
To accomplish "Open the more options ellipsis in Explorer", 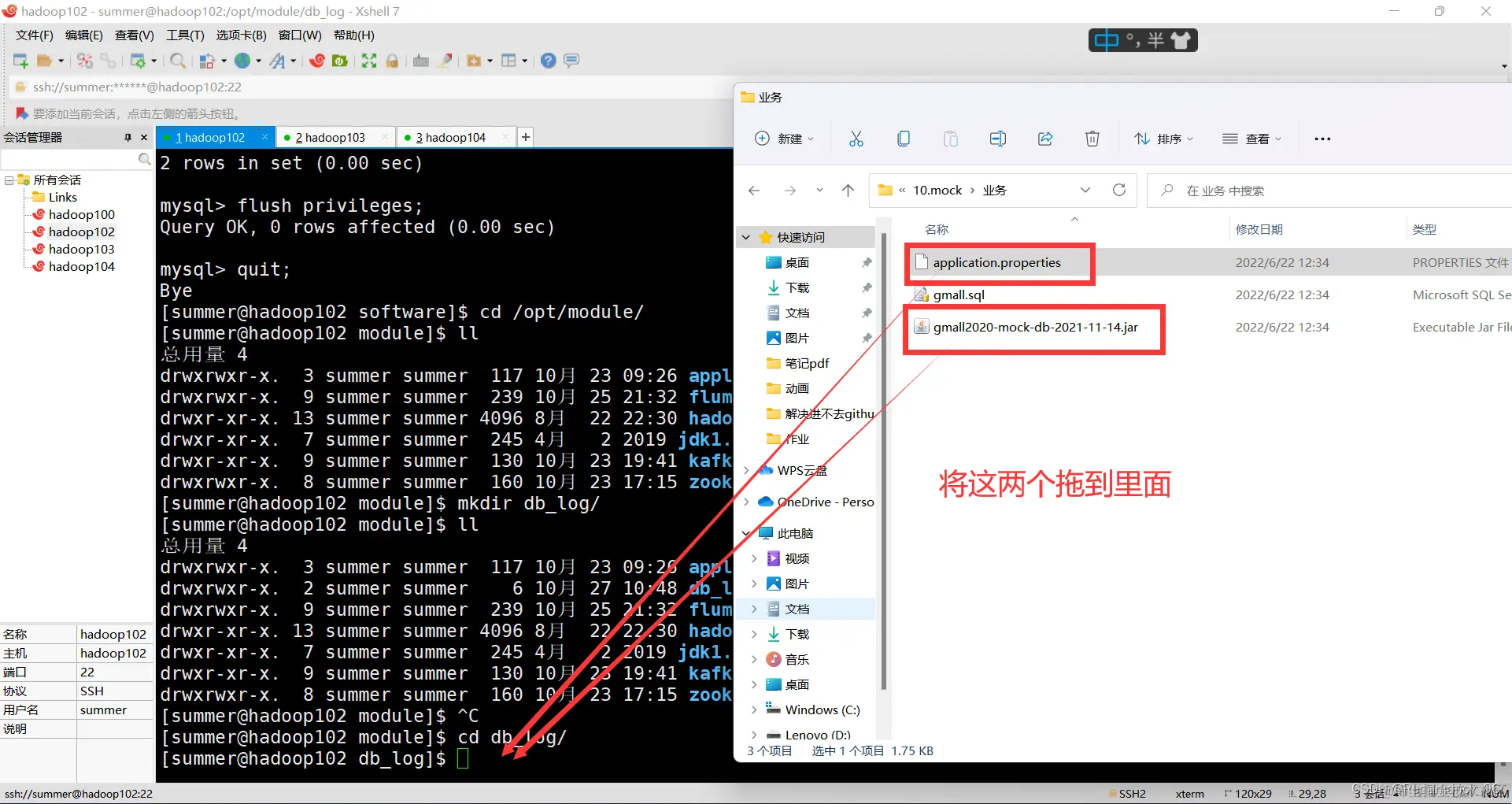I will (x=1322, y=139).
